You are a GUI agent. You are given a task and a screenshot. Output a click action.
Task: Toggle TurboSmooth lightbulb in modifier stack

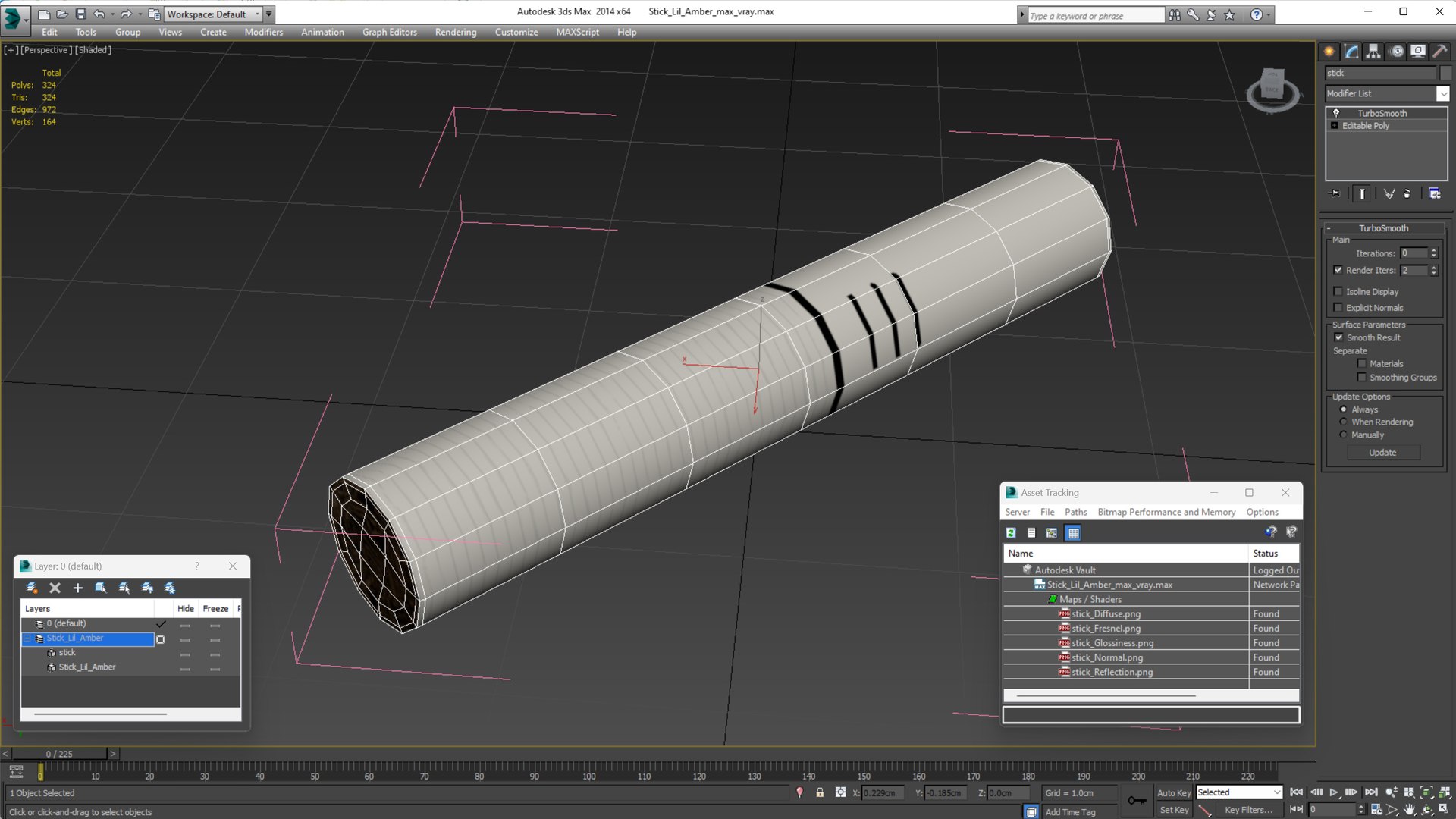pyautogui.click(x=1336, y=113)
